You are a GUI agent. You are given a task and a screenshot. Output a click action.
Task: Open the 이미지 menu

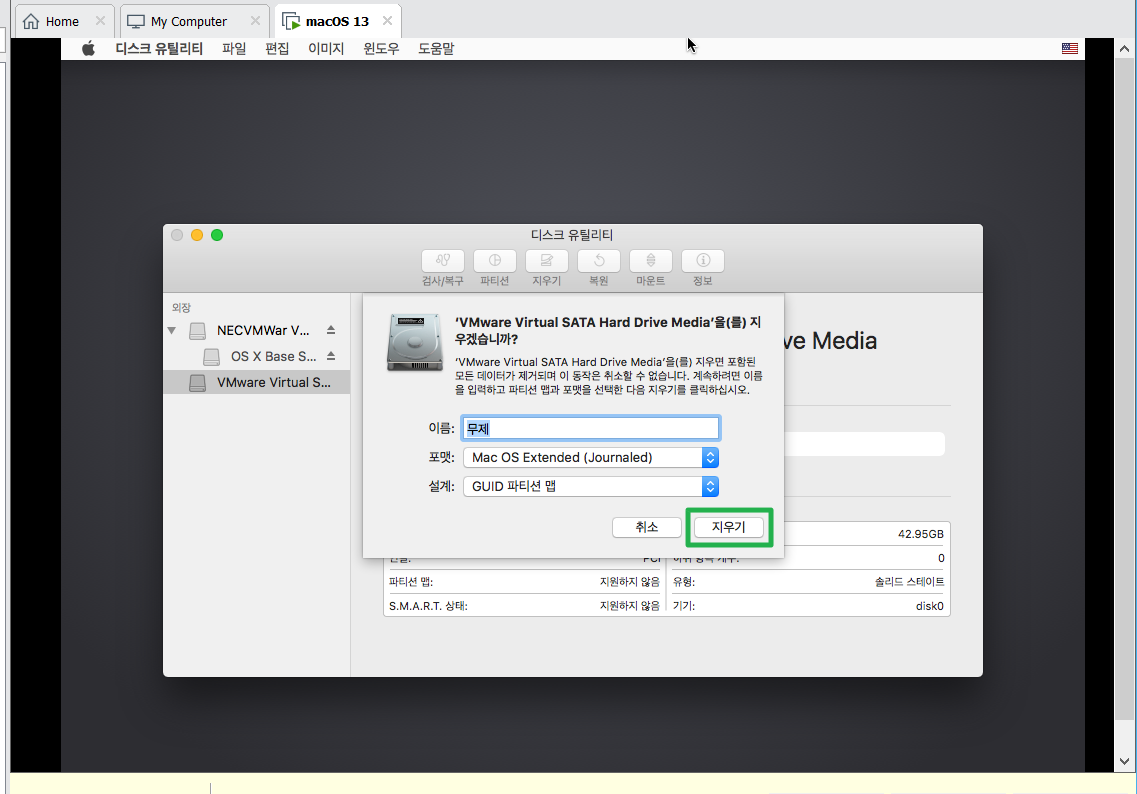[x=326, y=49]
